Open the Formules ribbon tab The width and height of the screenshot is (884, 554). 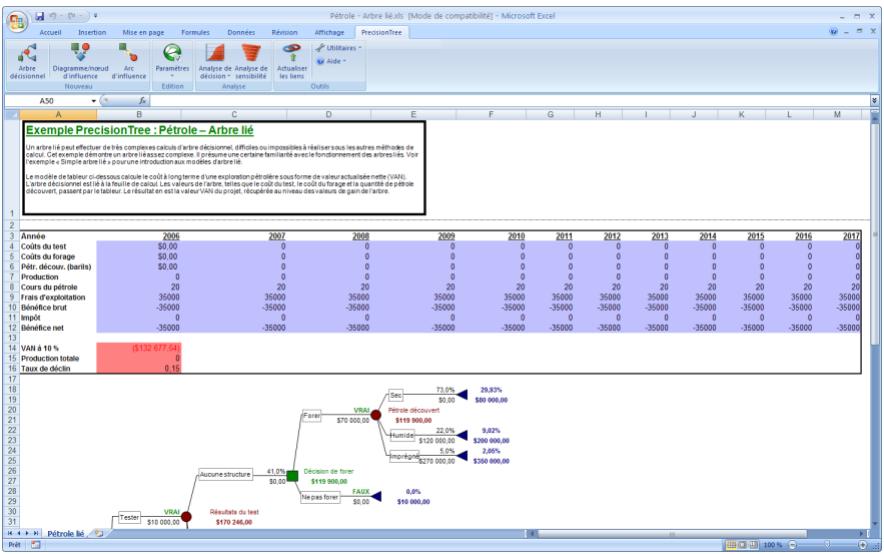point(195,32)
